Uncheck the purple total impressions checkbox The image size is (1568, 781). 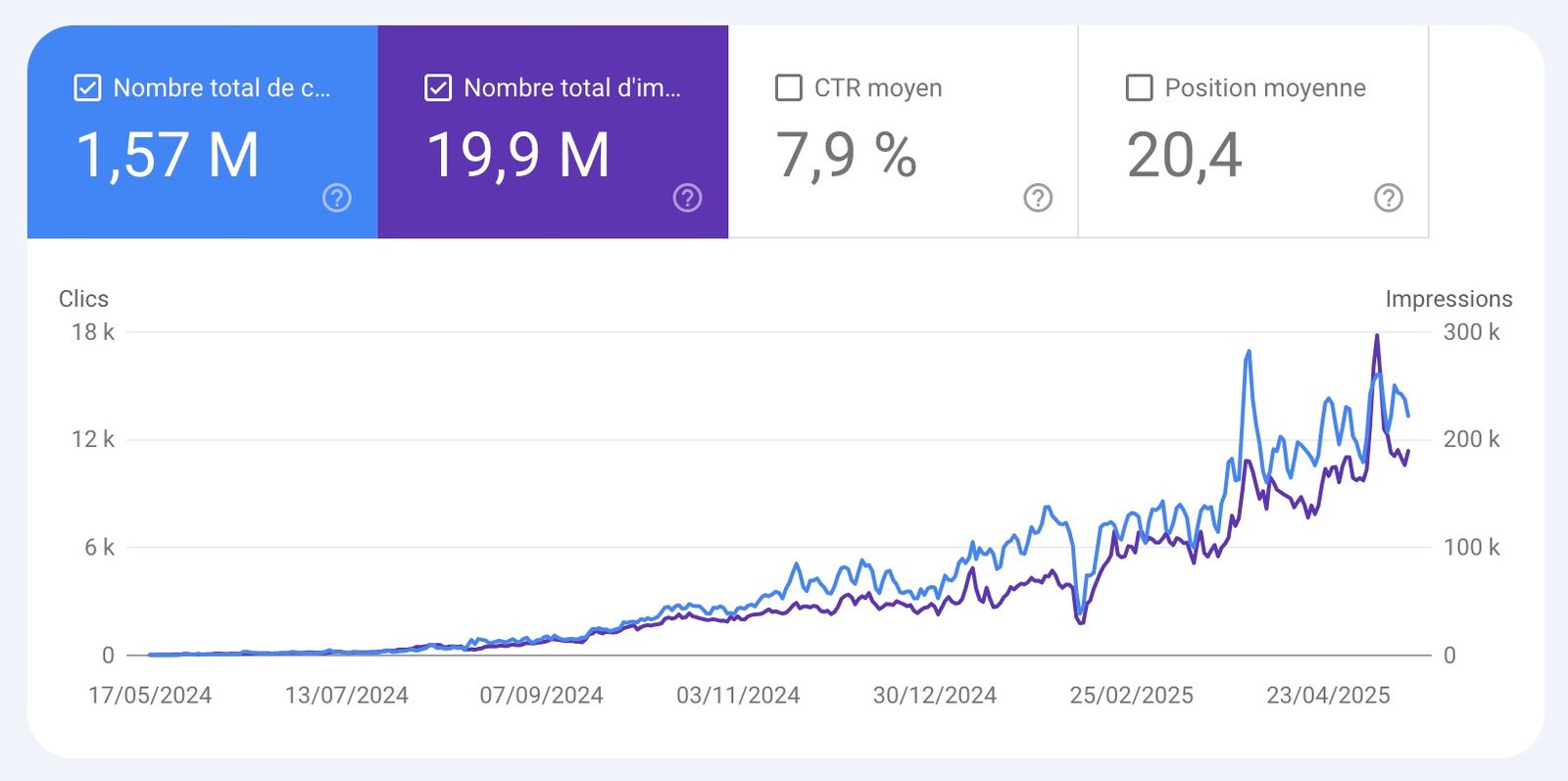point(438,88)
